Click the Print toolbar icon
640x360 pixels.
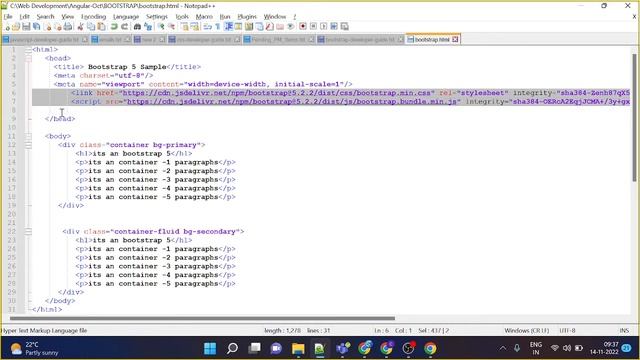(68, 27)
